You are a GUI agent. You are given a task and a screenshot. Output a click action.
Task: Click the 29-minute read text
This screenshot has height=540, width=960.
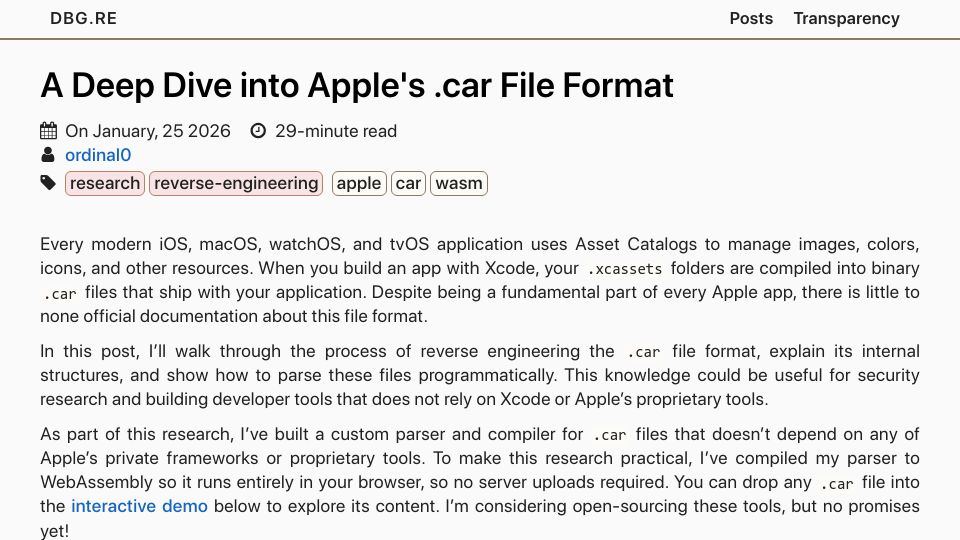(x=336, y=131)
